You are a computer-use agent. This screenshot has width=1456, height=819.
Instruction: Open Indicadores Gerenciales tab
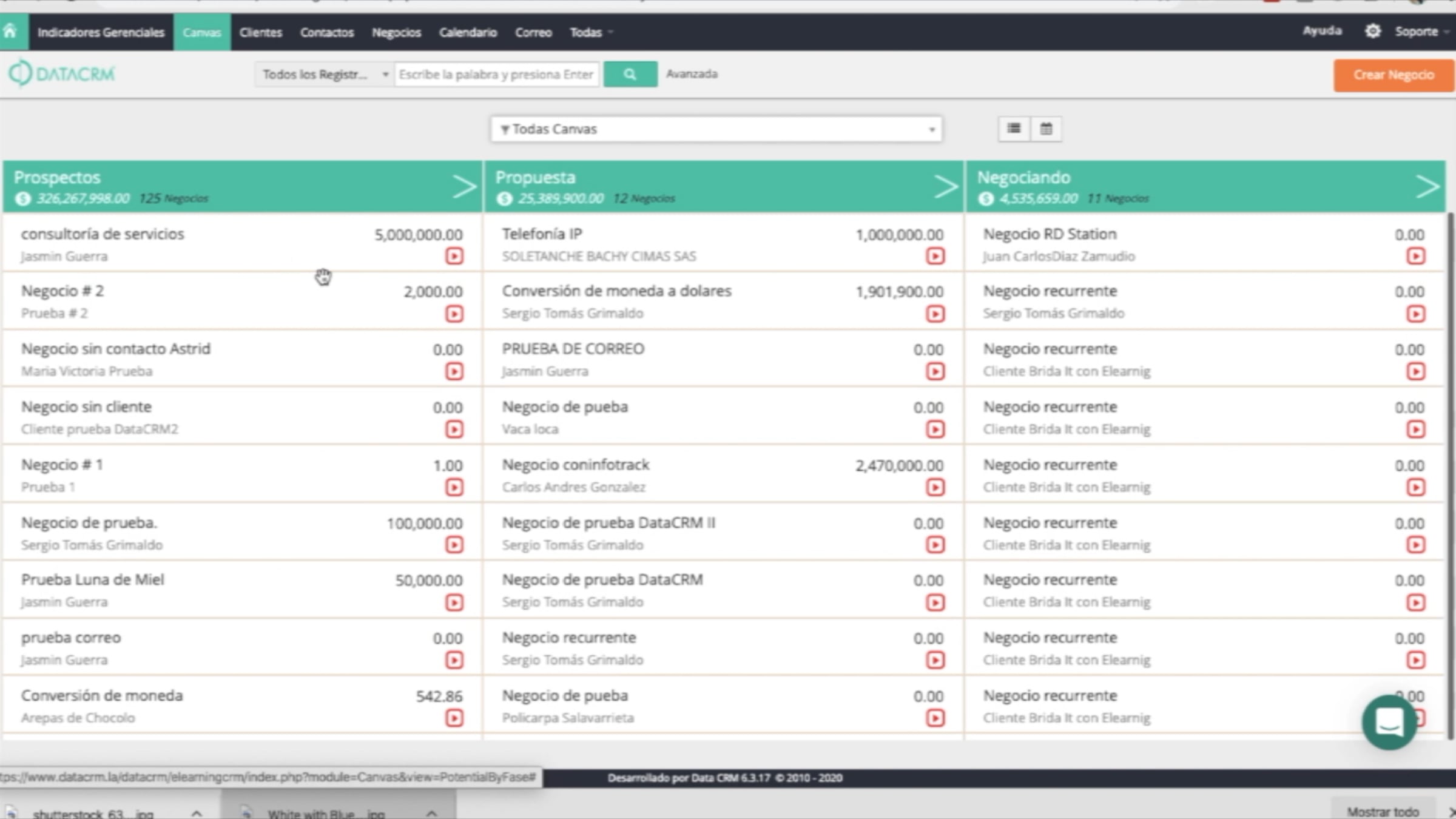coord(101,32)
